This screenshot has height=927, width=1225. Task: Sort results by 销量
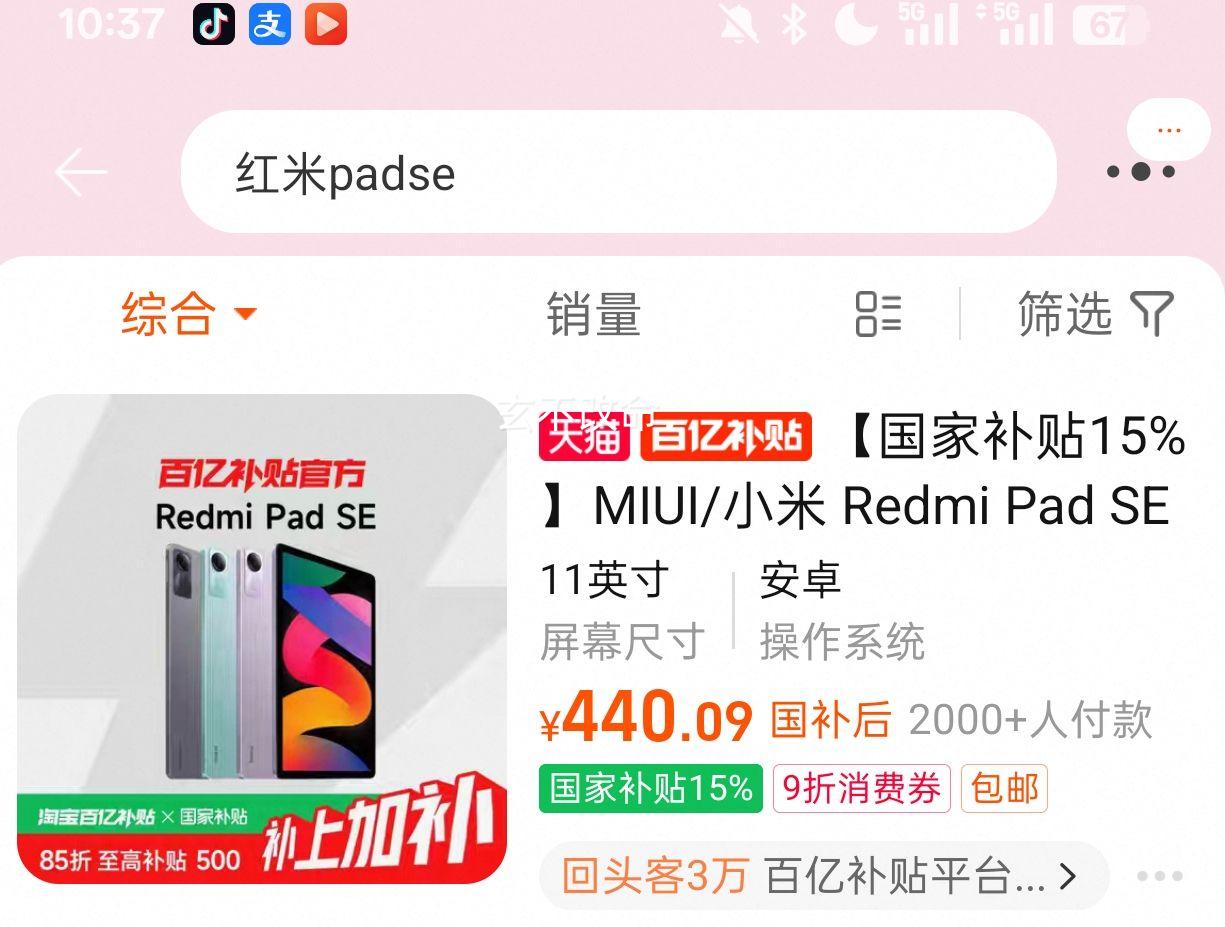[593, 314]
